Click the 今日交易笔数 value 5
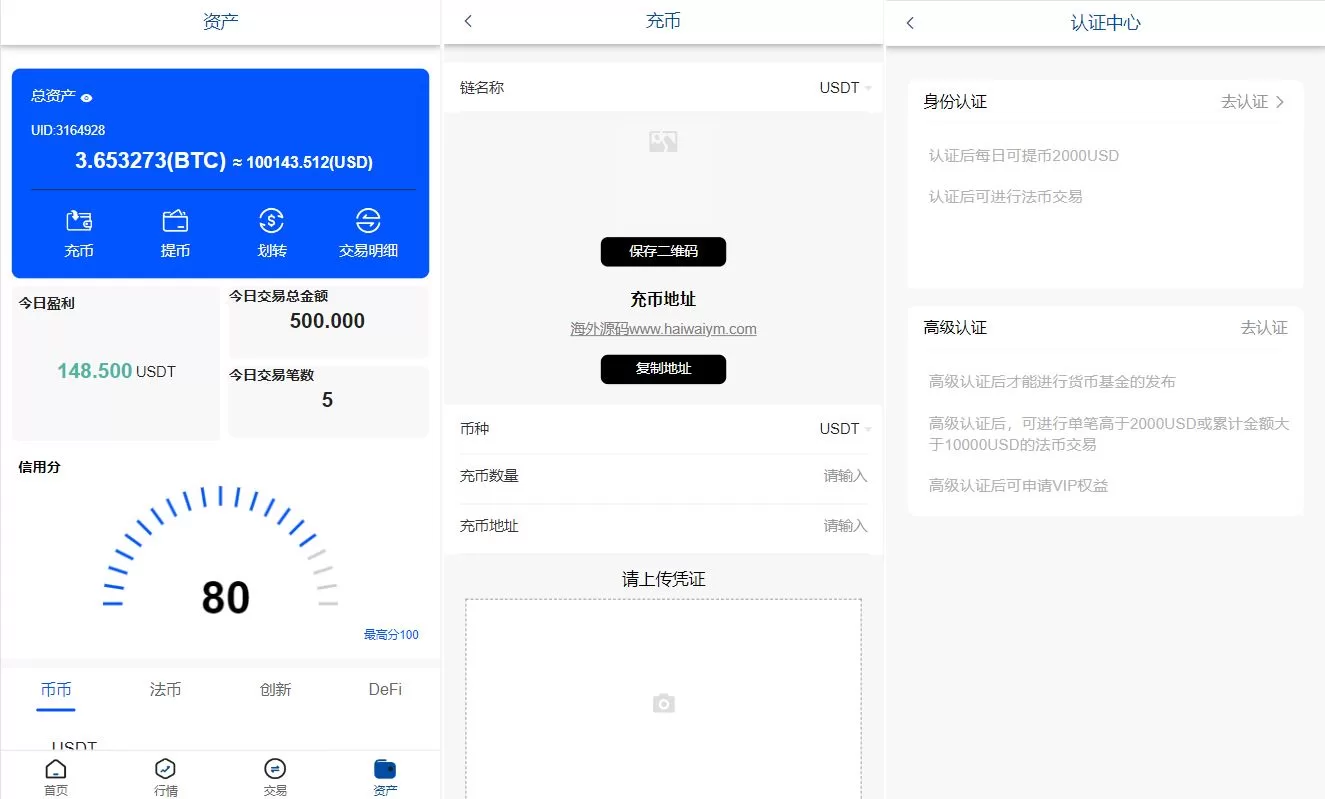1325x799 pixels. pos(327,400)
